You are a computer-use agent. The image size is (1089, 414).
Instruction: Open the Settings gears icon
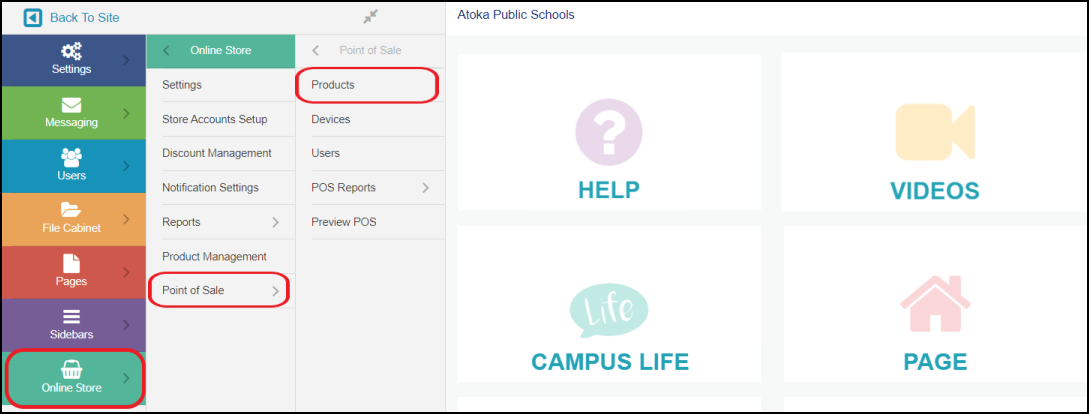tap(72, 51)
